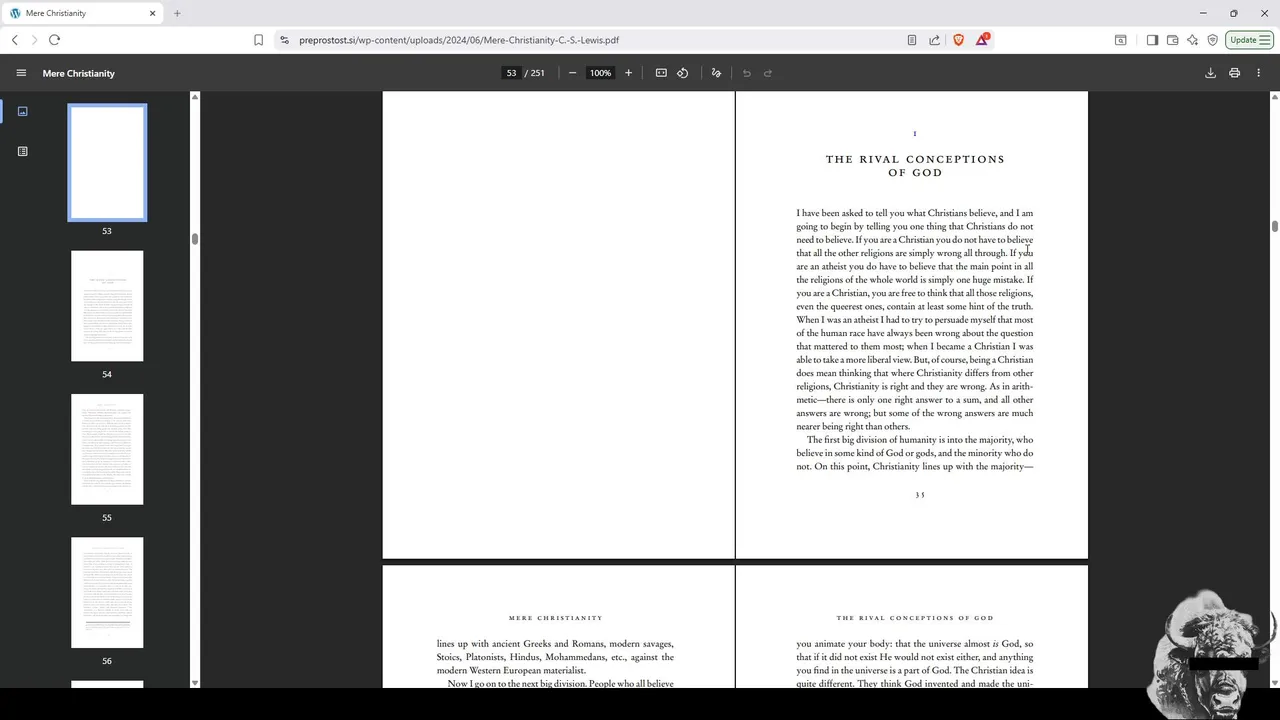
Task: Click the undo annotation icon
Action: pyautogui.click(x=746, y=73)
